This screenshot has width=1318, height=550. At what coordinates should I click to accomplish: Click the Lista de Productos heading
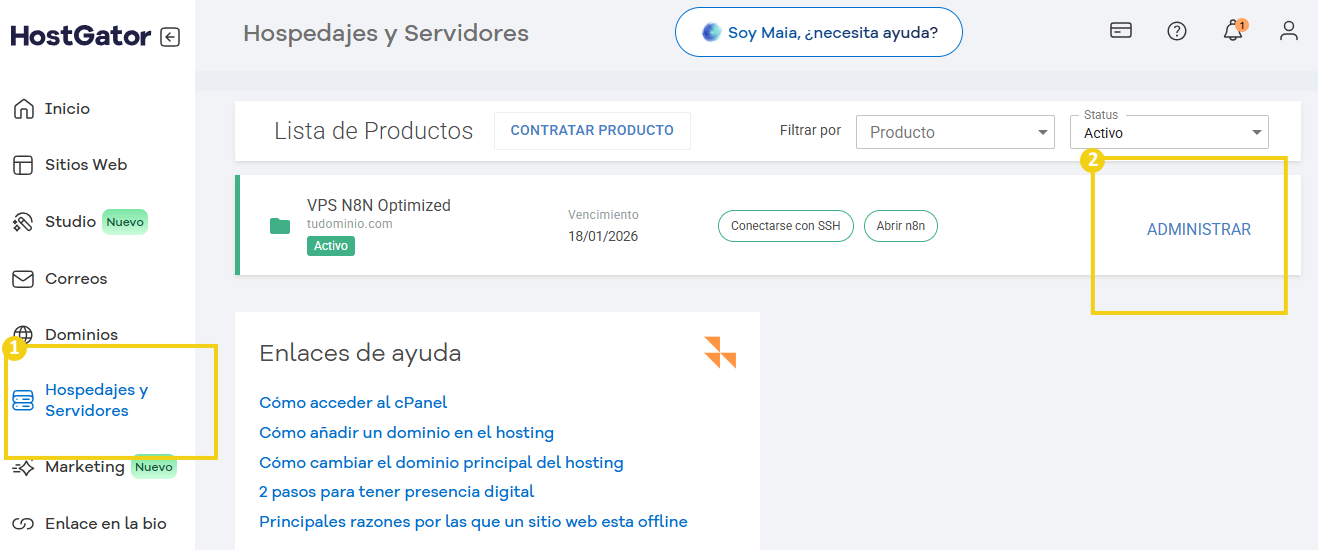tap(373, 131)
